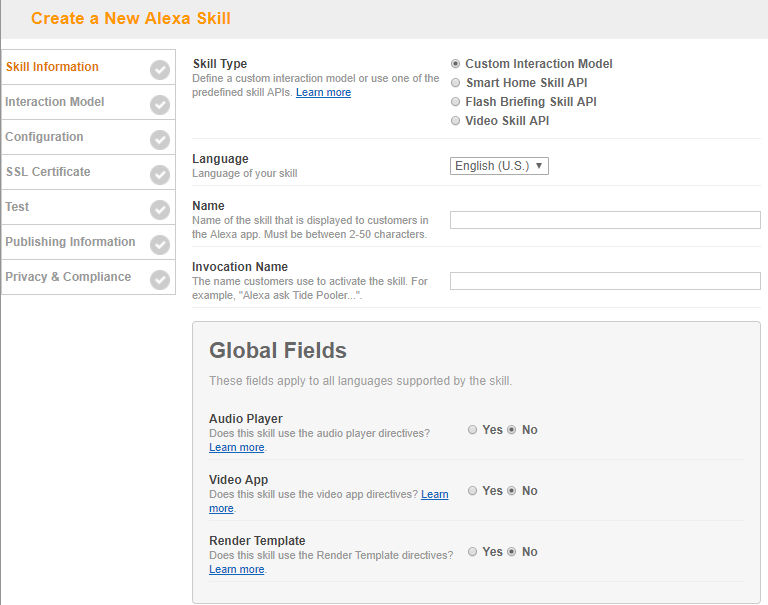The height and width of the screenshot is (605, 768).
Task: Select Video Skill API skill type
Action: pos(456,121)
